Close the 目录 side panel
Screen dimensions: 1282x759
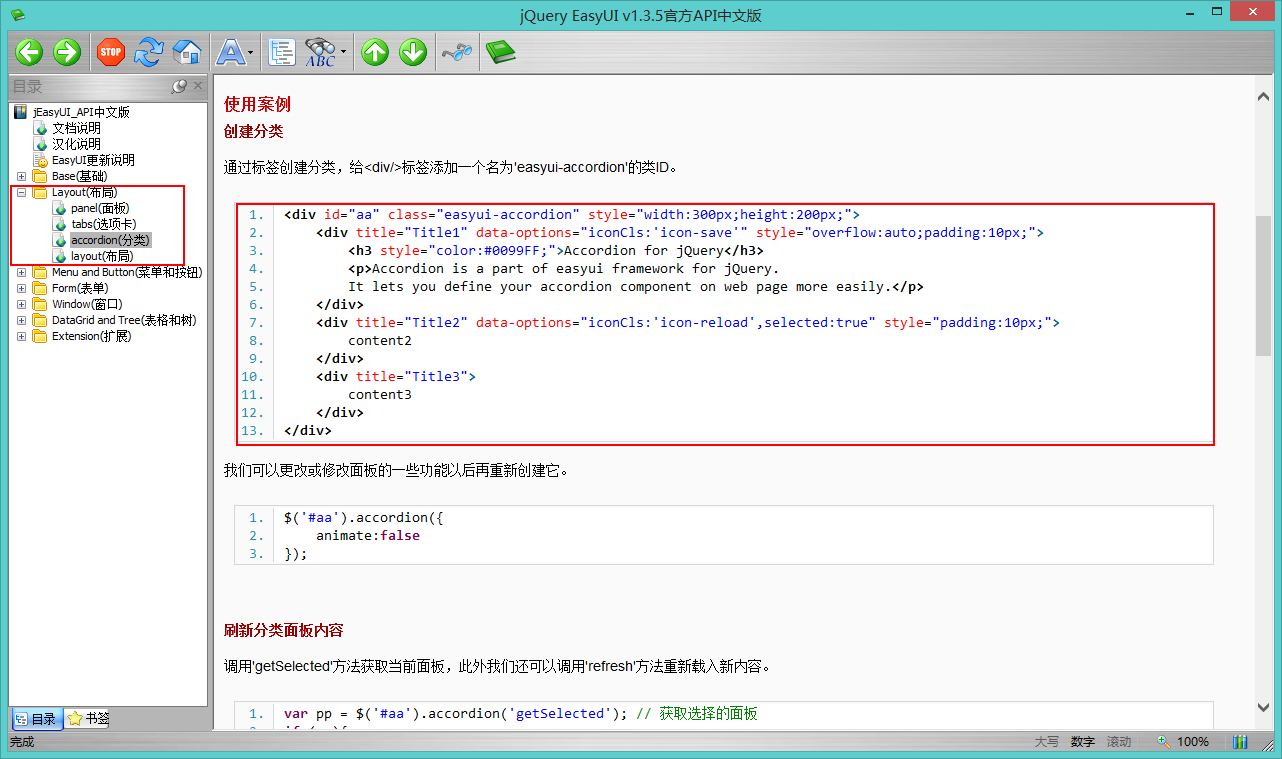198,87
